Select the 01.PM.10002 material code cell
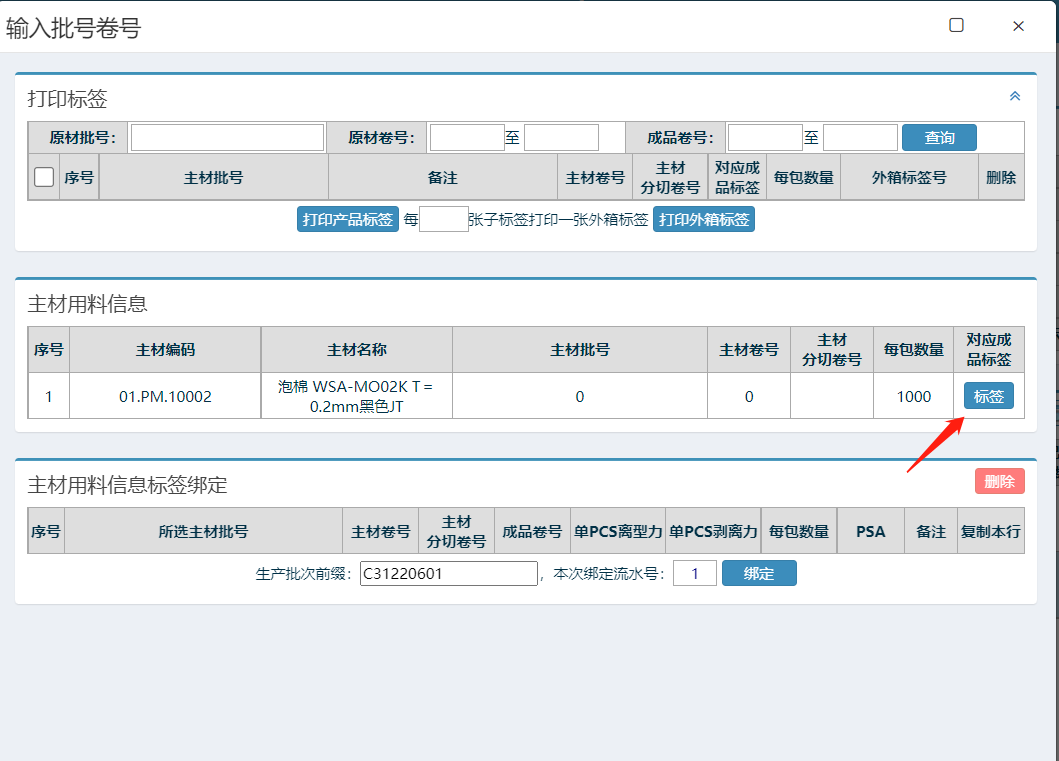Viewport: 1059px width, 761px height. pyautogui.click(x=165, y=397)
